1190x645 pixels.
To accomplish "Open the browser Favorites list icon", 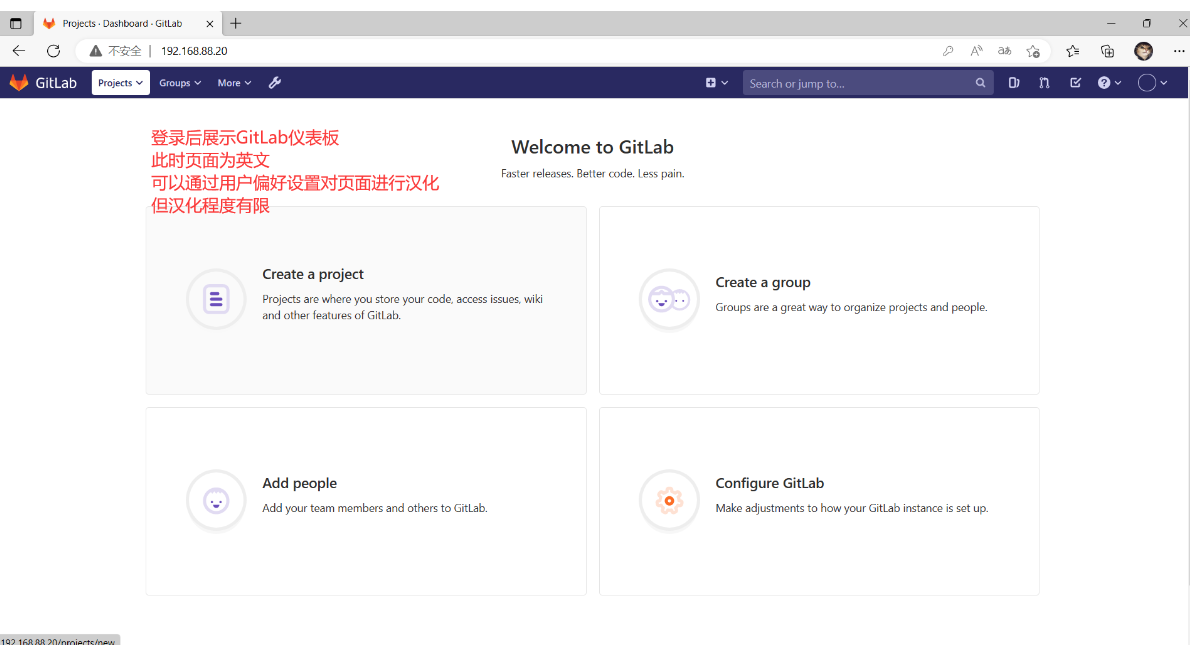I will click(1072, 51).
